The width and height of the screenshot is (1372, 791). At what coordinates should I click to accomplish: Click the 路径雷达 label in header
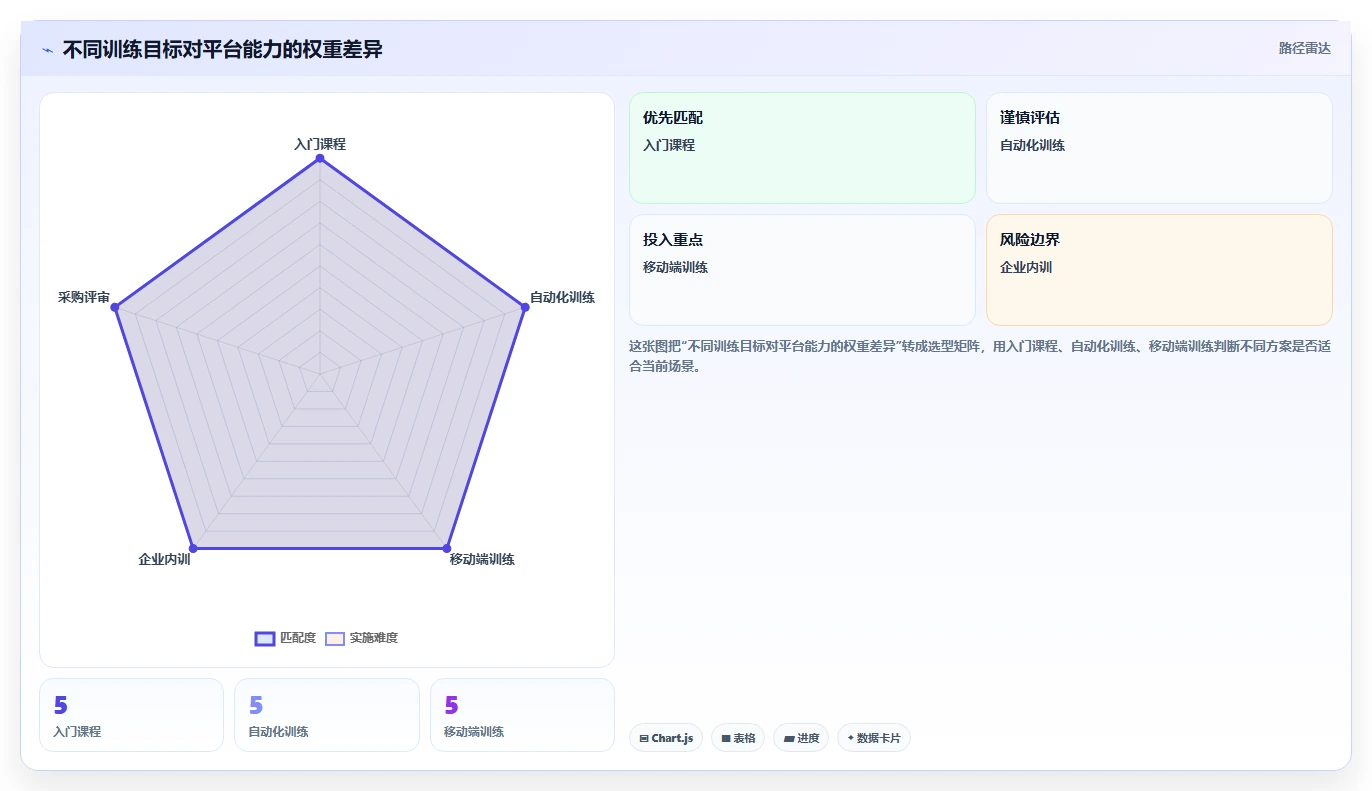[1304, 48]
